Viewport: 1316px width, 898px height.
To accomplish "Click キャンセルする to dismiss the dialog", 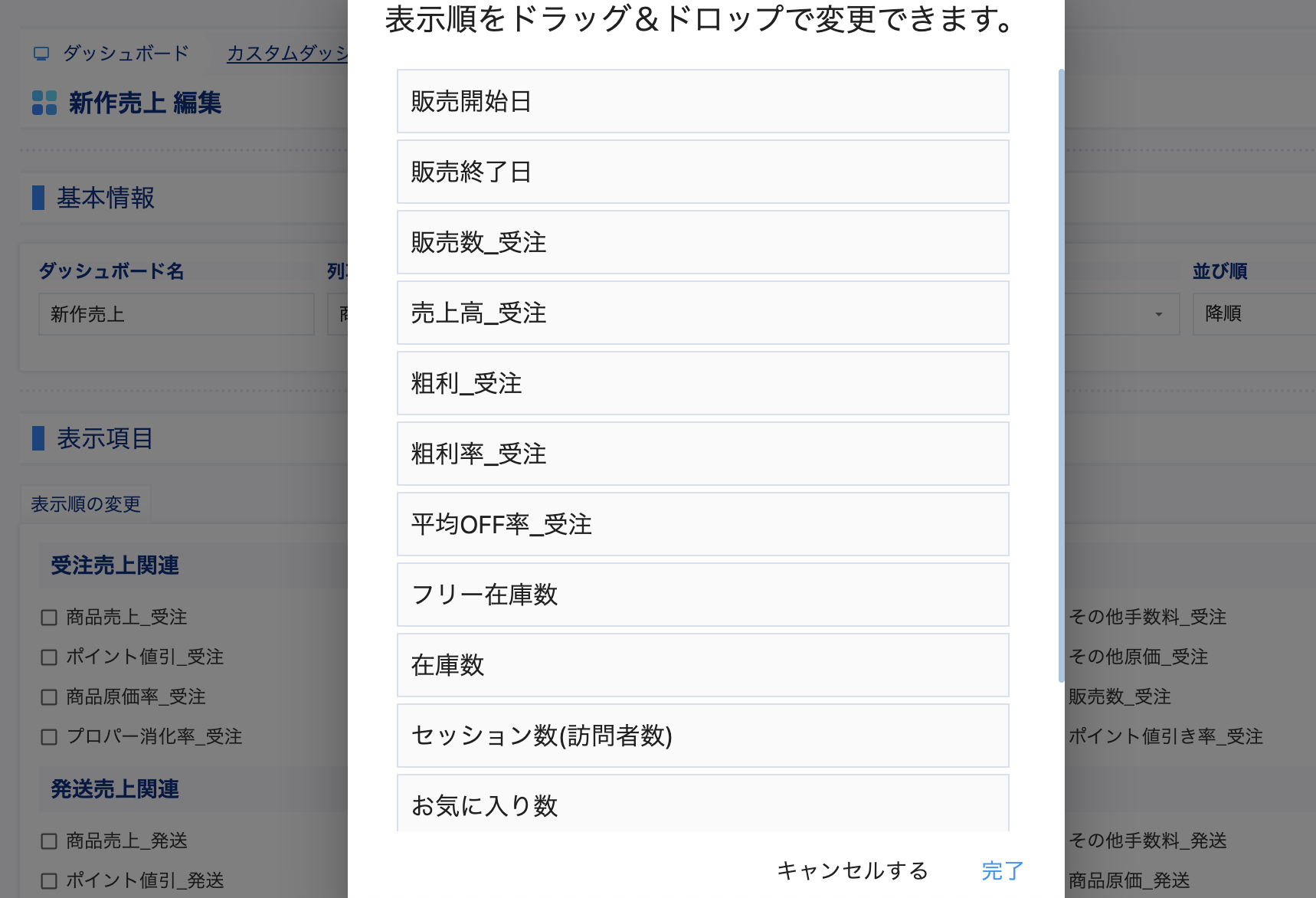I will pyautogui.click(x=852, y=870).
